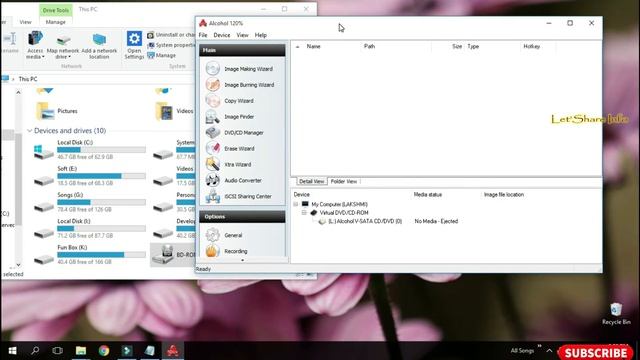This screenshot has width=640, height=360.
Task: Show hidden system tray icons
Action: pos(549,351)
